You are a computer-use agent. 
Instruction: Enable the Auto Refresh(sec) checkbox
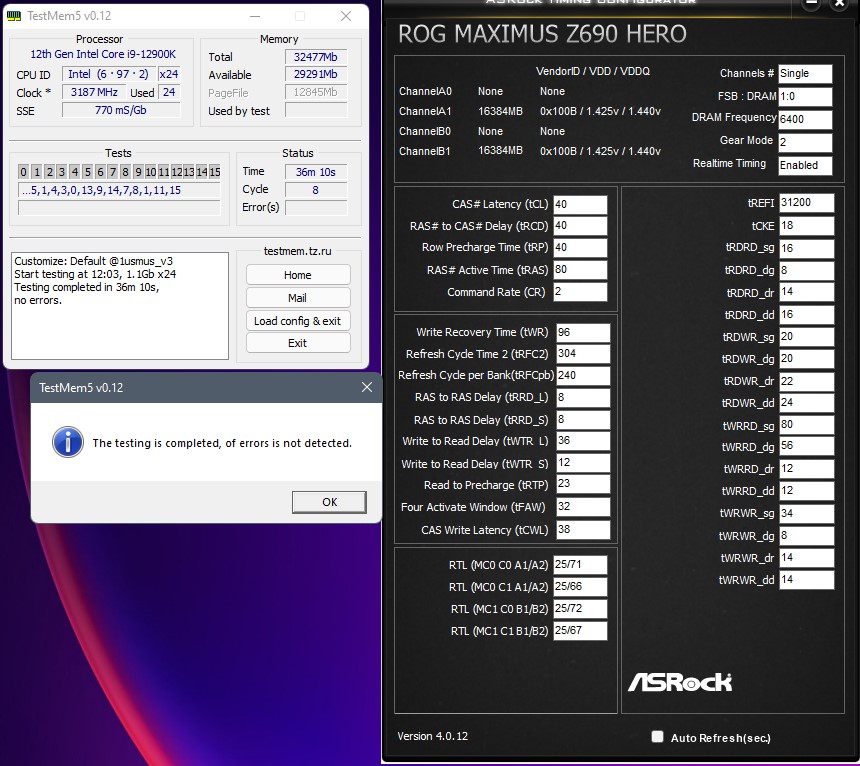coord(657,736)
